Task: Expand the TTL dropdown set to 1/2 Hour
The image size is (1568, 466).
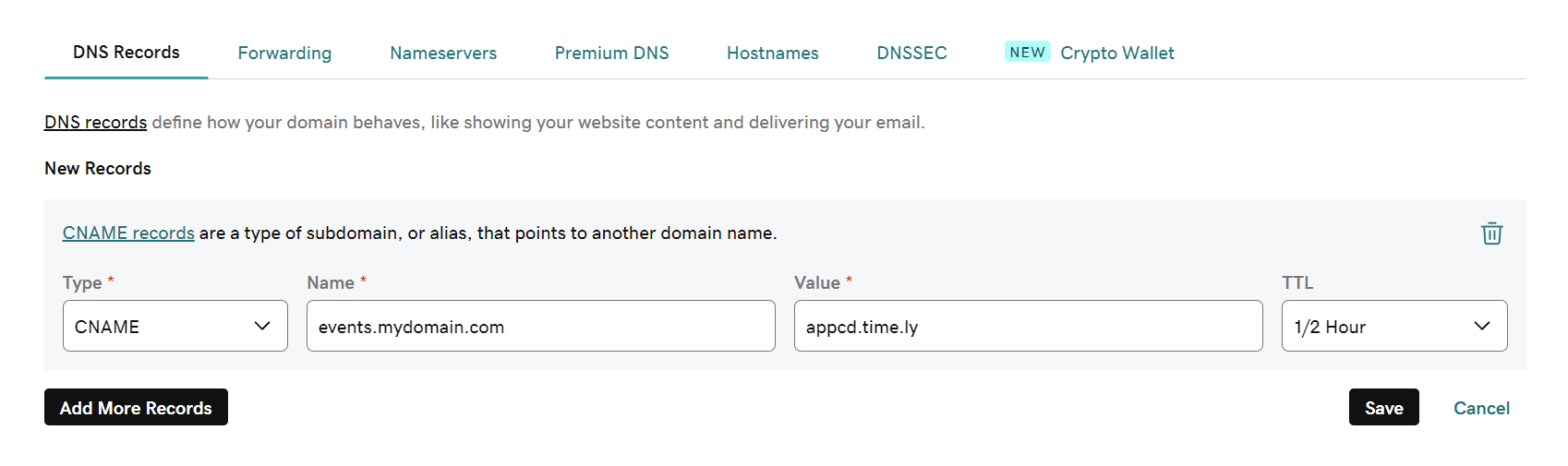Action: [1393, 326]
